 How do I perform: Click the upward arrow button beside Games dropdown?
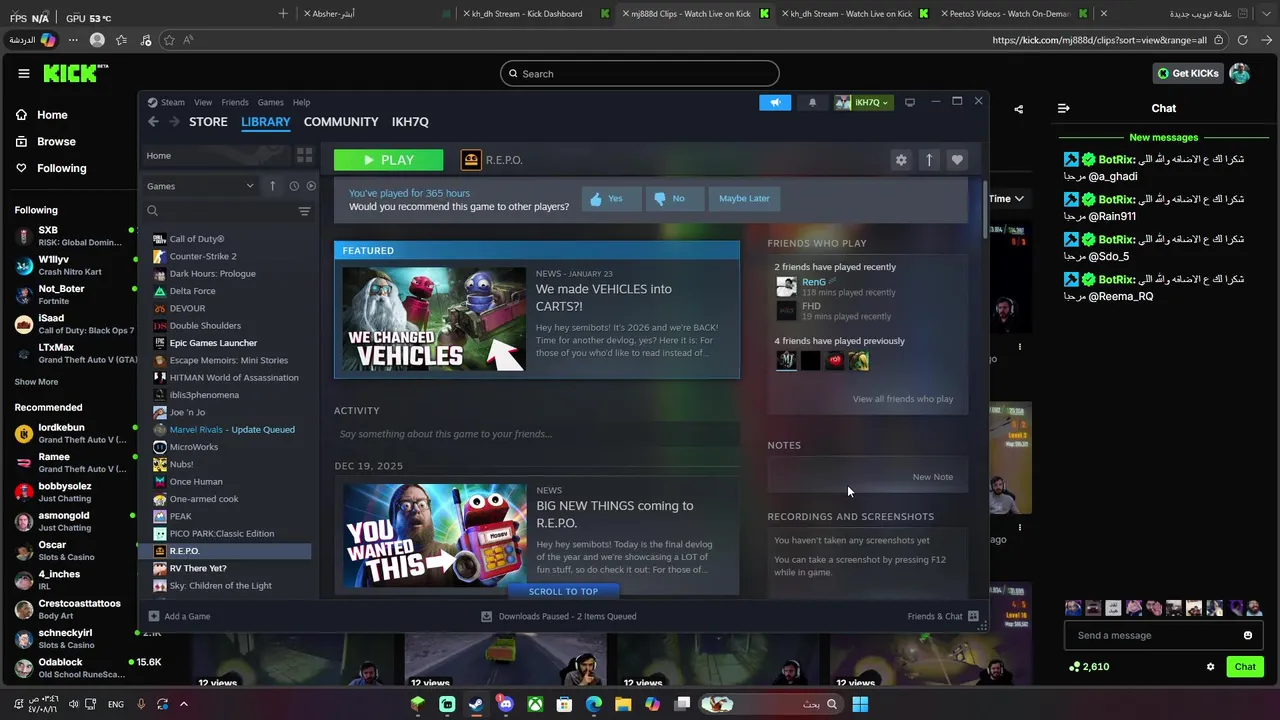tap(272, 186)
